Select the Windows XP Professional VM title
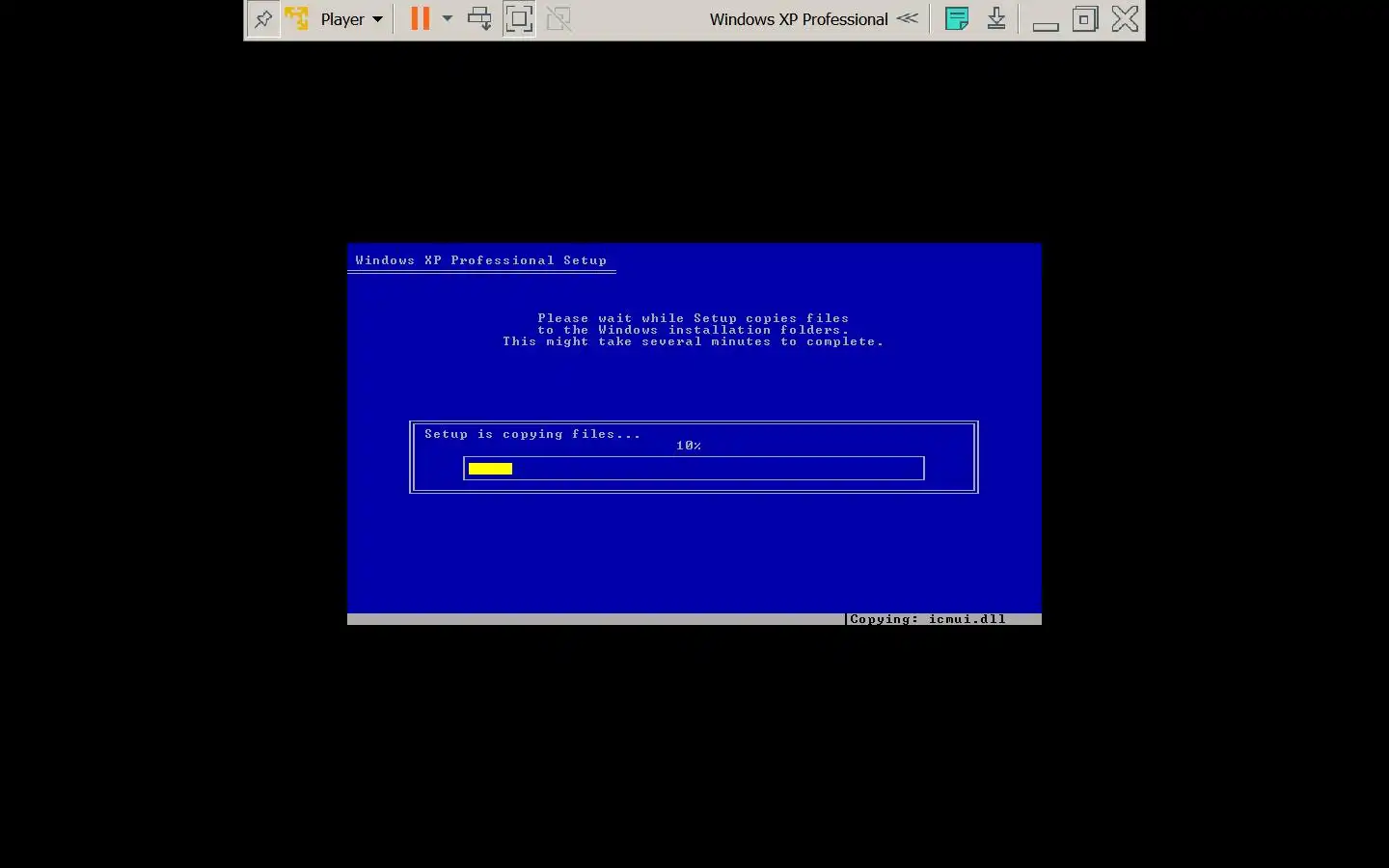Viewport: 1389px width, 868px height. (799, 19)
